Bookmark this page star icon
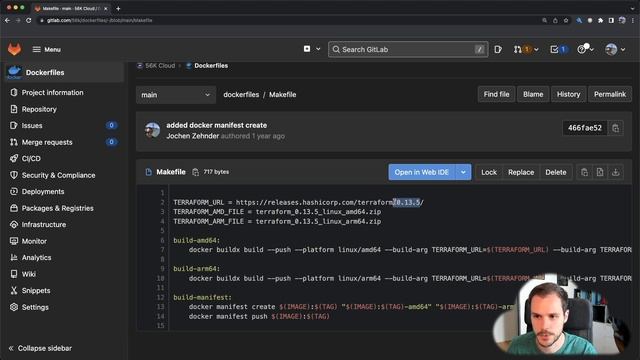Image resolution: width=640 pixels, height=360 pixels. [x=566, y=20]
